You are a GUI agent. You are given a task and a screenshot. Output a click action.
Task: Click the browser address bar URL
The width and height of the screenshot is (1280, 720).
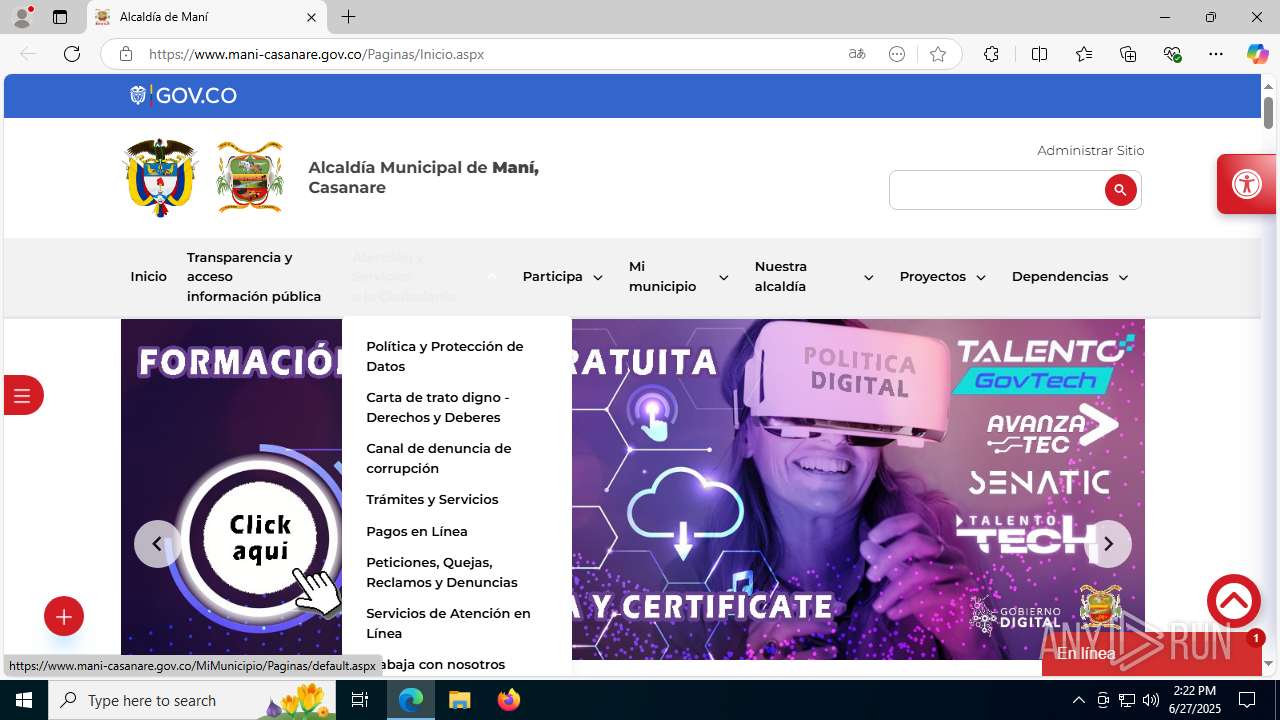(316, 54)
